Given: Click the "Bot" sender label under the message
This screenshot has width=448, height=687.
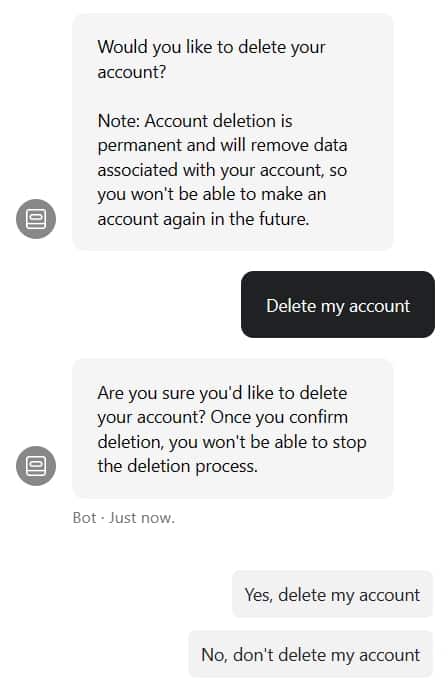Looking at the screenshot, I should coord(84,518).
